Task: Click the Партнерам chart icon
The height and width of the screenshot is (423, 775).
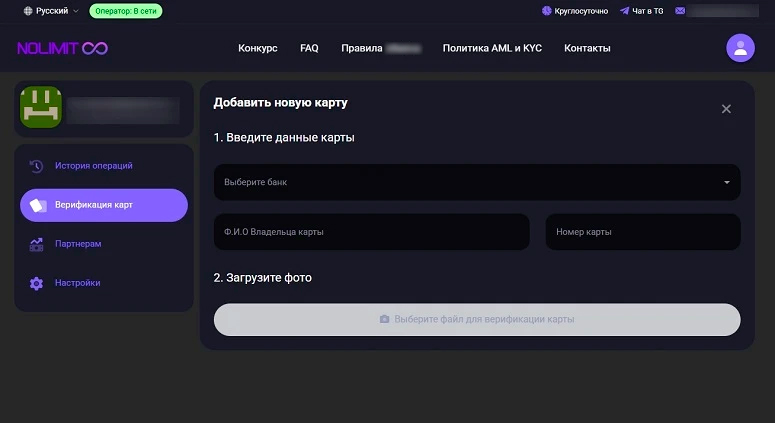Action: (36, 244)
